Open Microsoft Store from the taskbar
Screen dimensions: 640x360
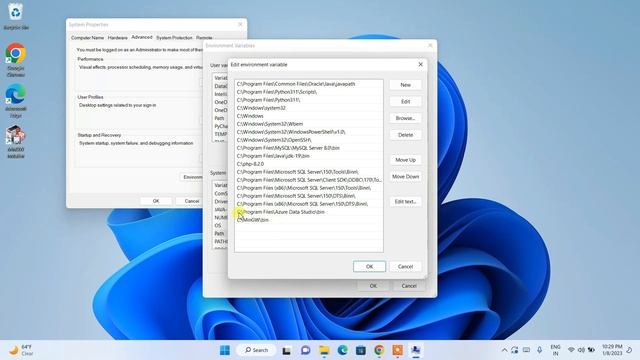tap(361, 350)
